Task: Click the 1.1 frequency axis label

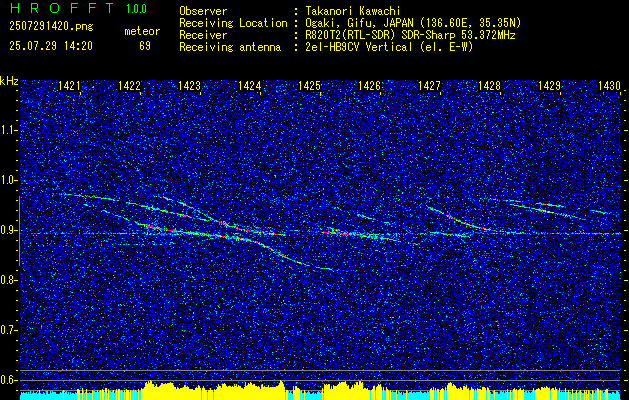Action: point(8,130)
